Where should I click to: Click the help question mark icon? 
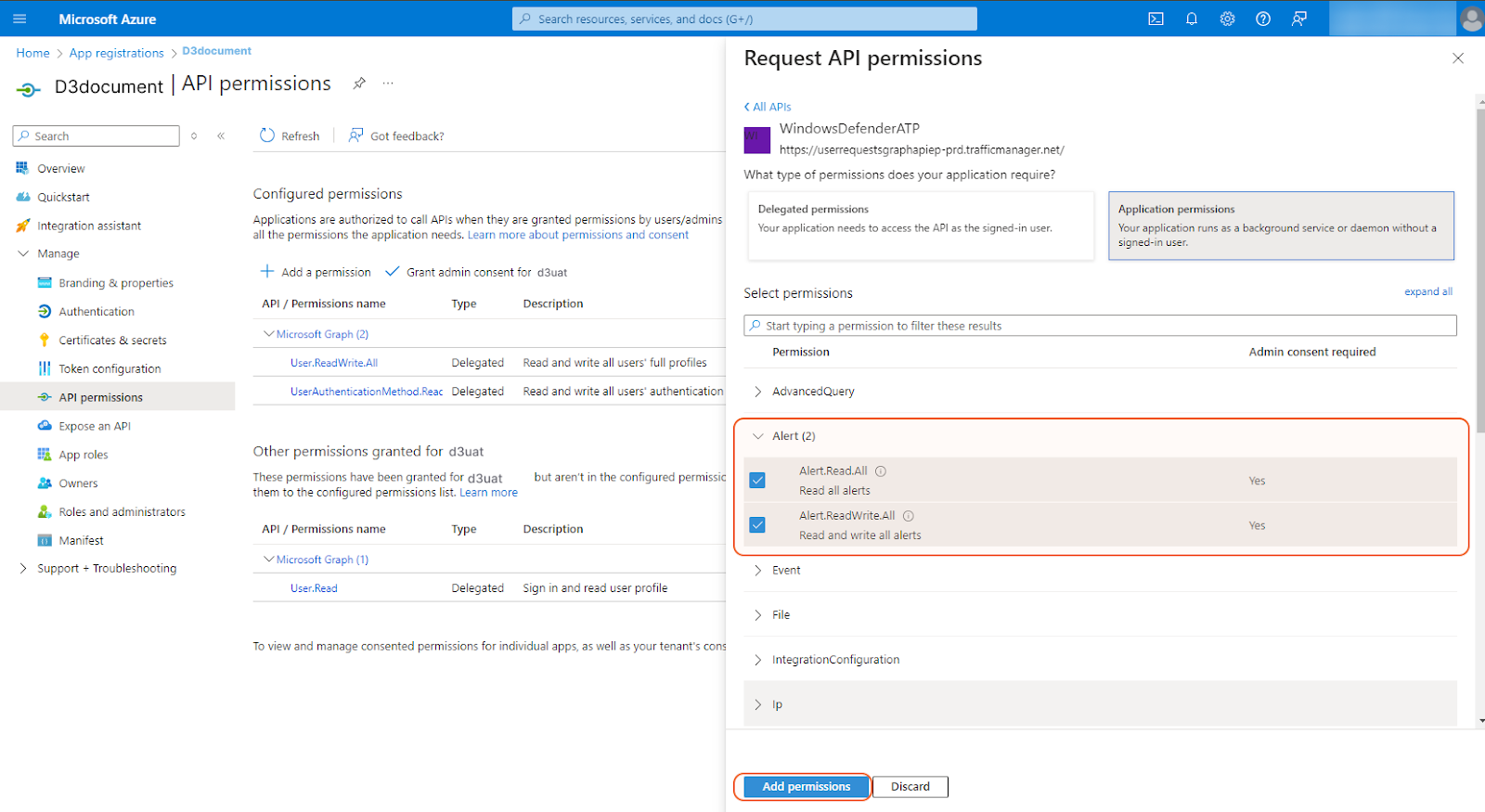tap(1263, 19)
